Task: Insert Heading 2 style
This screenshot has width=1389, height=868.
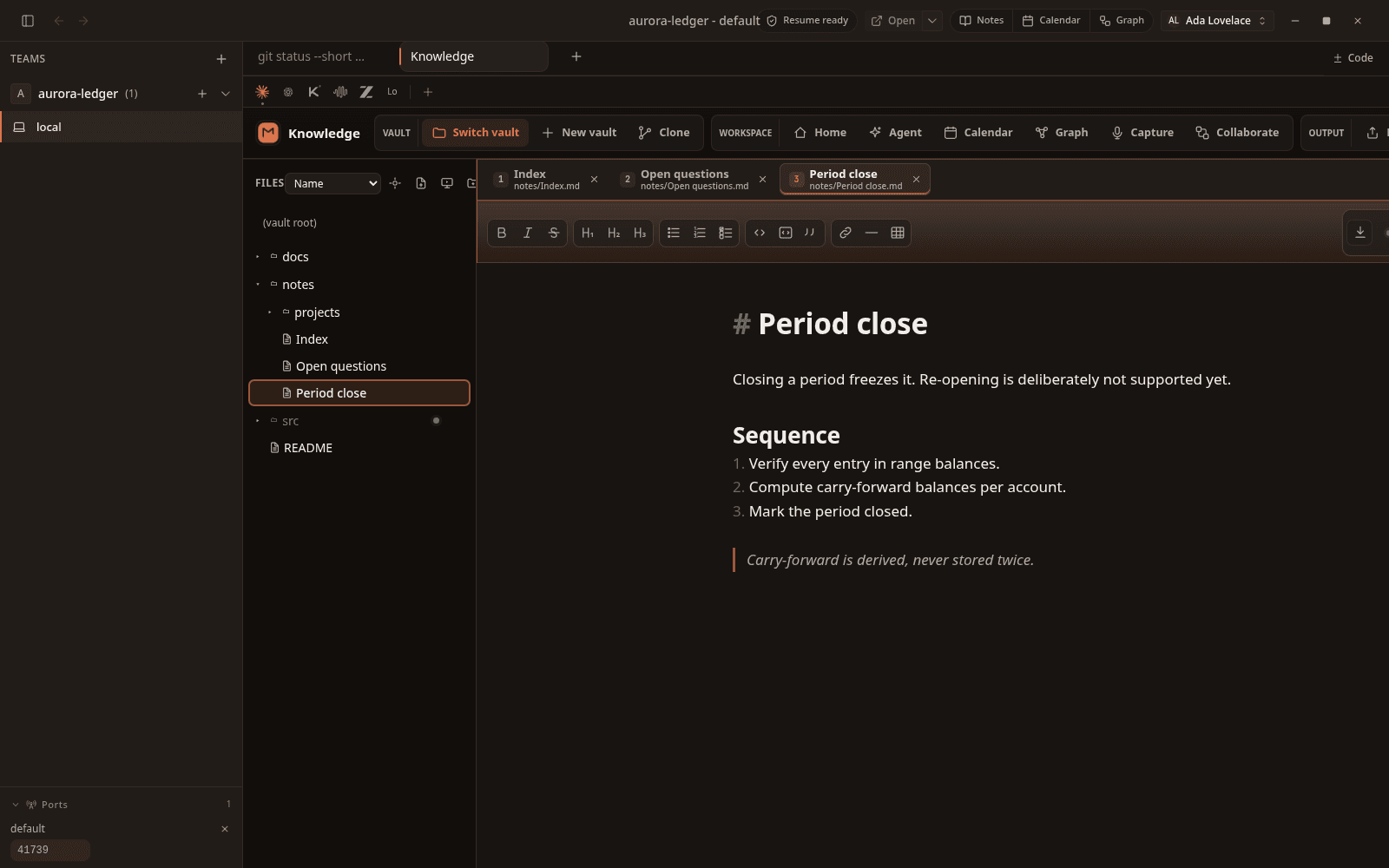Action: [614, 233]
